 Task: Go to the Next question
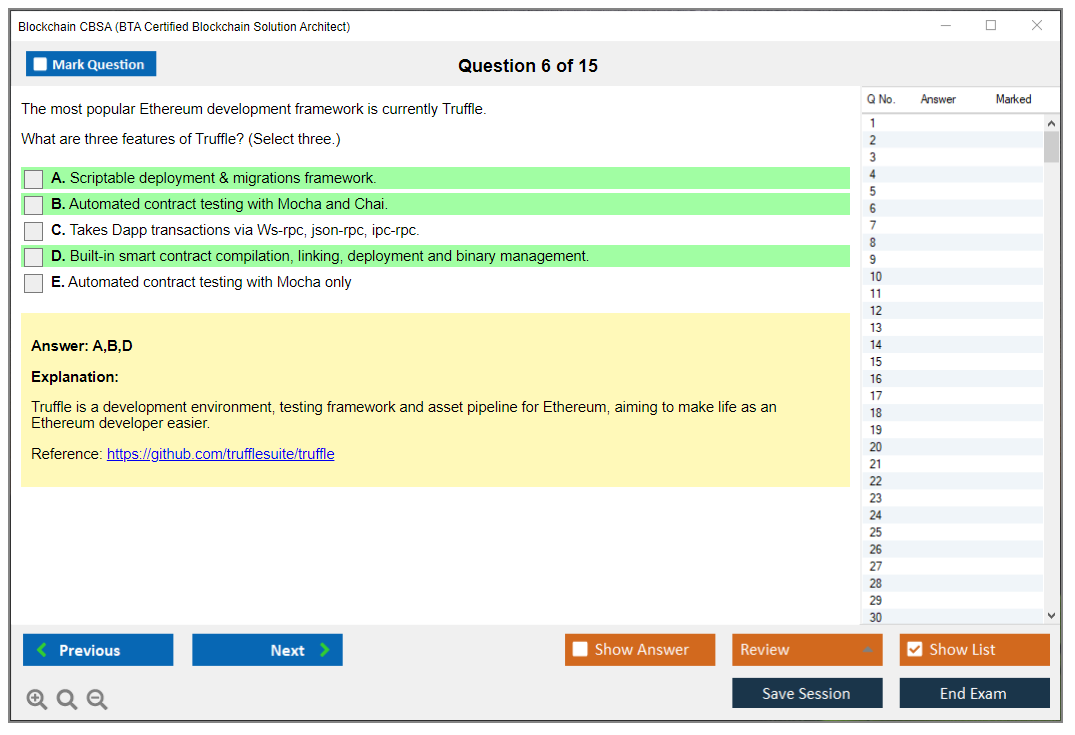(267, 650)
